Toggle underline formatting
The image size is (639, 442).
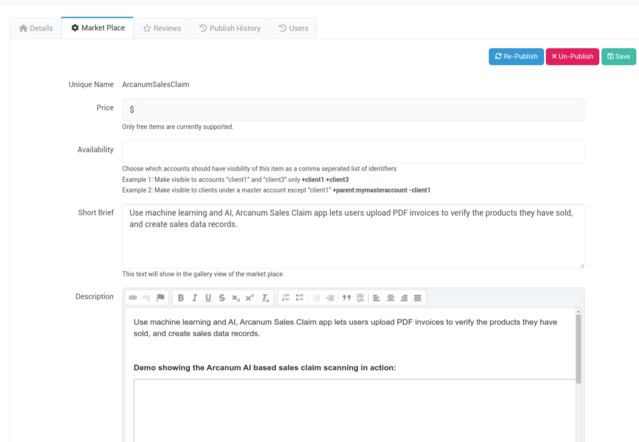click(x=208, y=298)
